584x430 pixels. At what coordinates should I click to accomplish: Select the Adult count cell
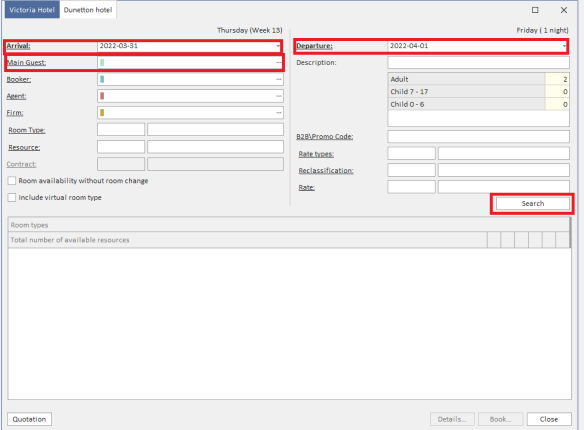coord(557,79)
